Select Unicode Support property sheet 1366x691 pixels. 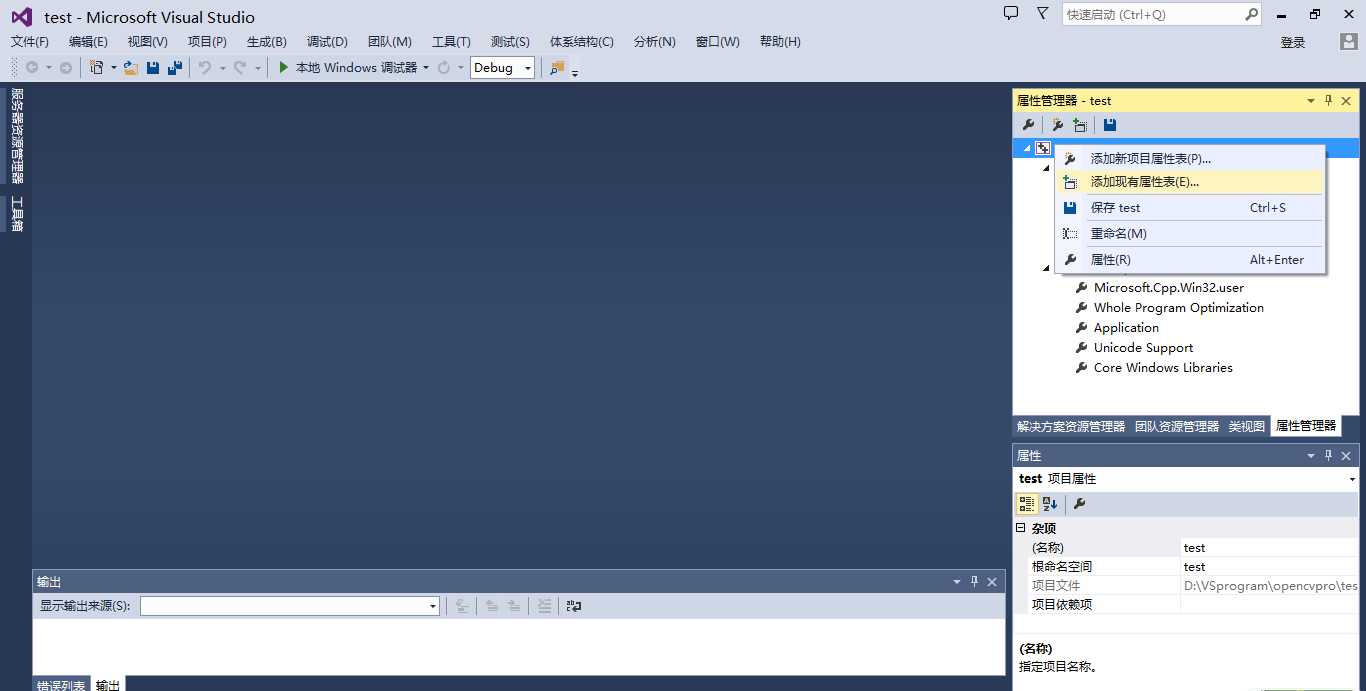pos(1143,348)
